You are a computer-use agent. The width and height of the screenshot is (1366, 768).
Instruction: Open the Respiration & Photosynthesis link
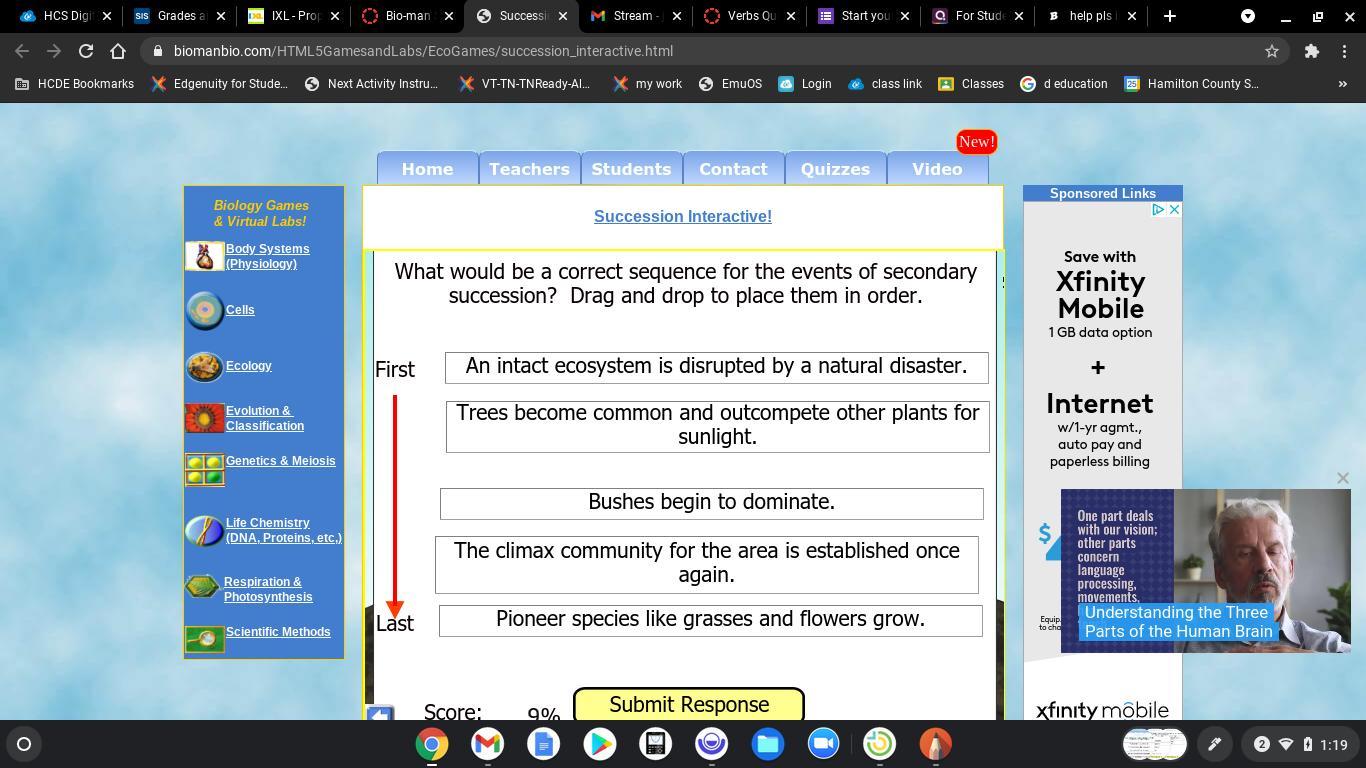click(x=268, y=589)
